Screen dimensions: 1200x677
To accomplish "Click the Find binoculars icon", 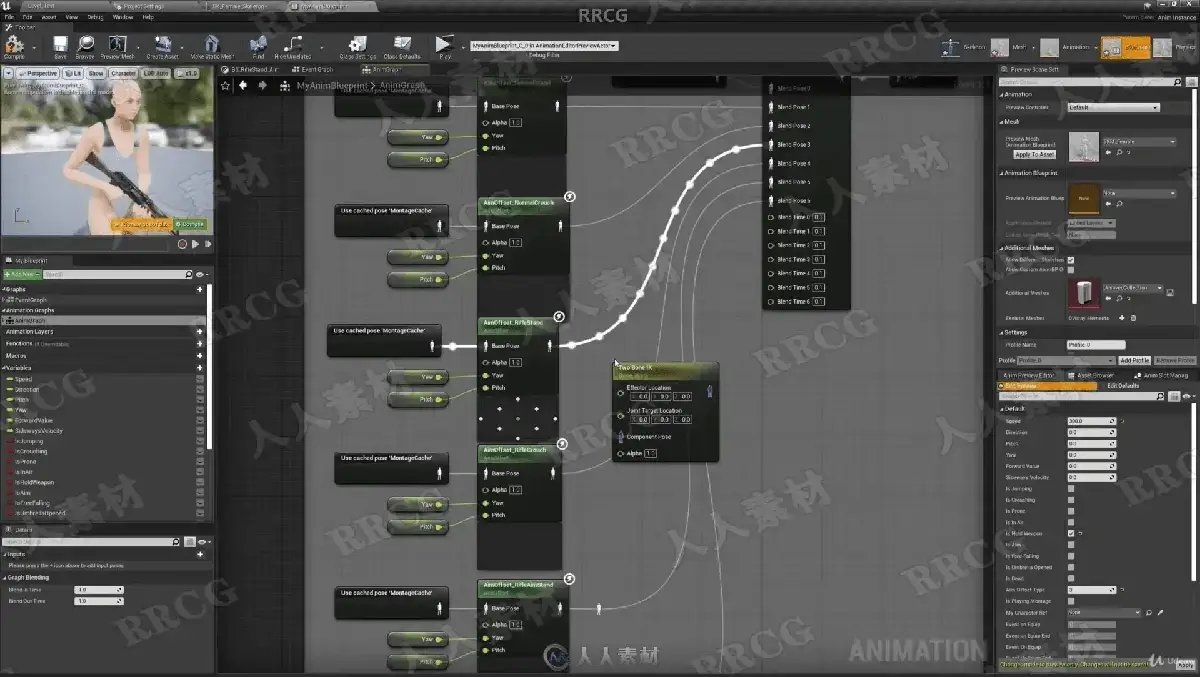I will pos(259,46).
